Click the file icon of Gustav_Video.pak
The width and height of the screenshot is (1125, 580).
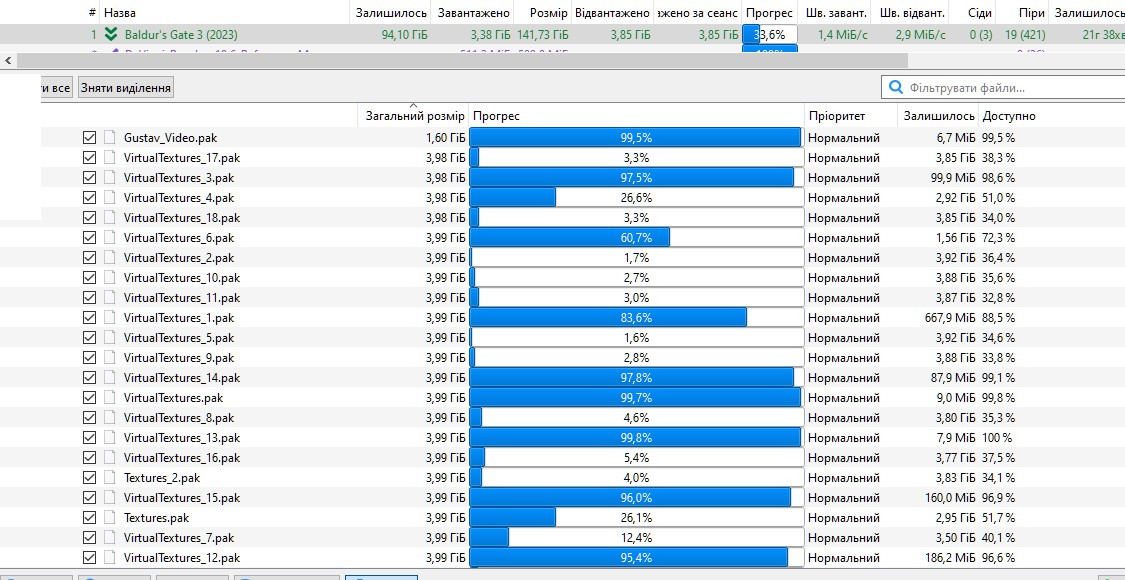pos(110,138)
